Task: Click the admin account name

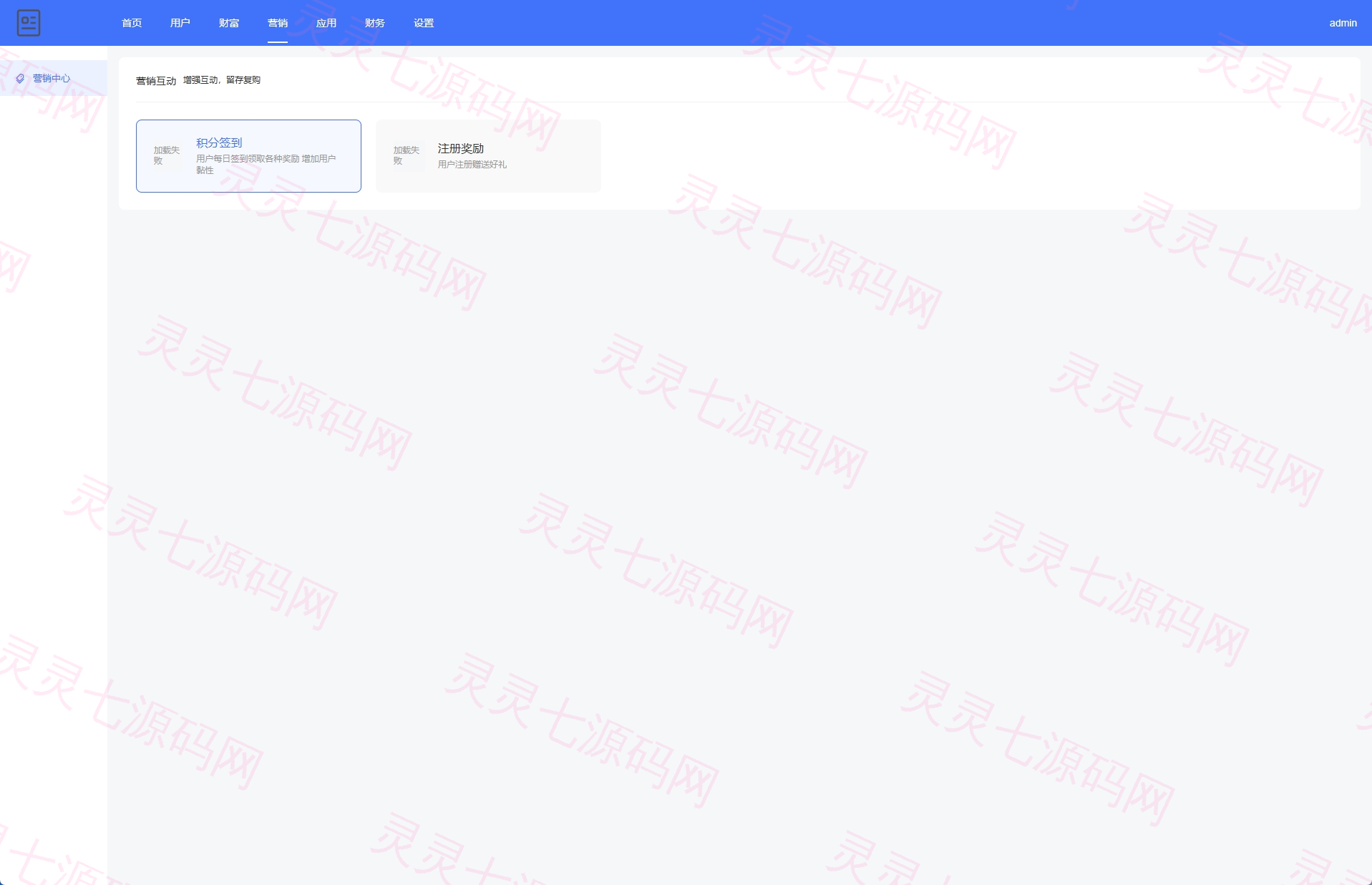Action: pos(1343,23)
